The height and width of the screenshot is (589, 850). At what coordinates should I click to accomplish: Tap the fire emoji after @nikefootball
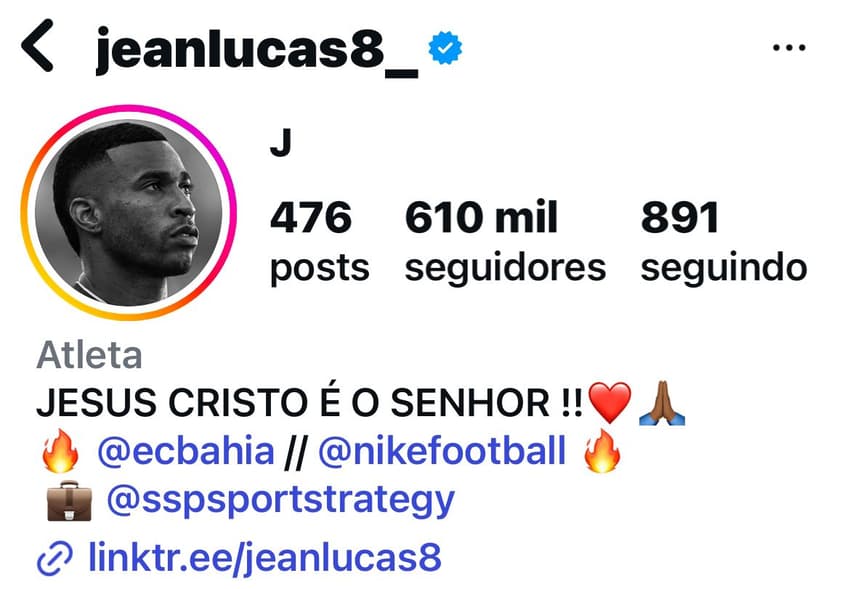click(602, 451)
